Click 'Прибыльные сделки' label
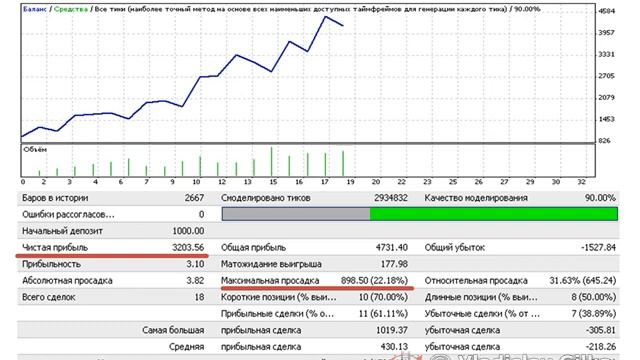The image size is (640, 360). (278, 314)
